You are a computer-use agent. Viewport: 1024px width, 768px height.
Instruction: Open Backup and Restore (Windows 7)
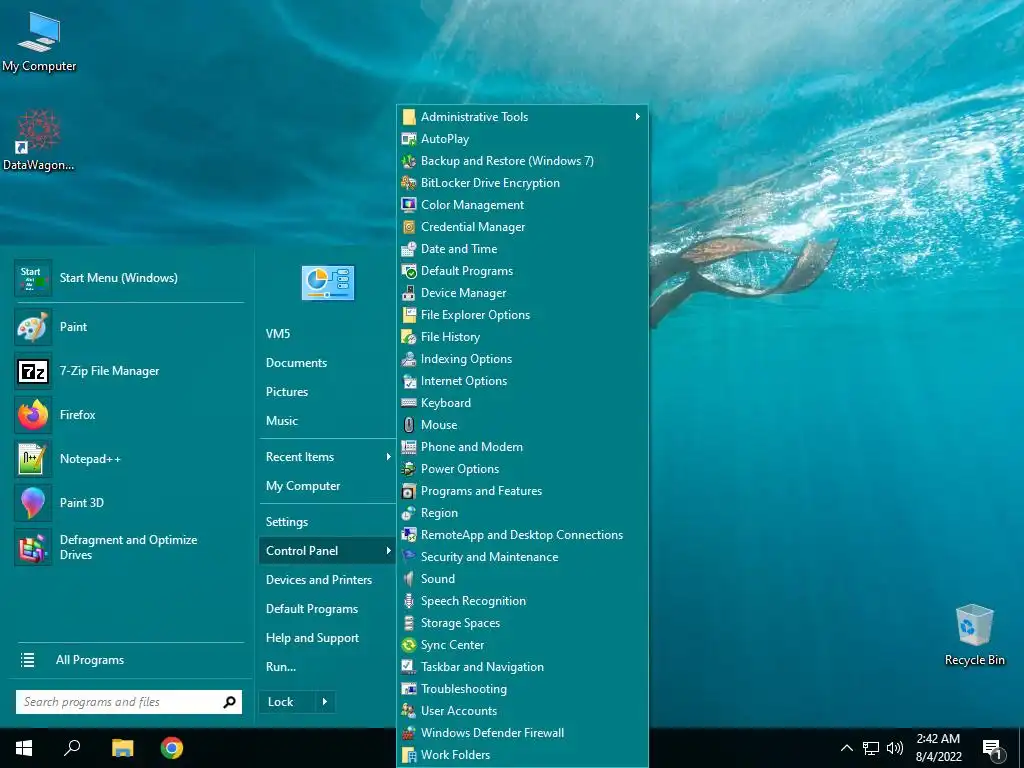point(522,161)
